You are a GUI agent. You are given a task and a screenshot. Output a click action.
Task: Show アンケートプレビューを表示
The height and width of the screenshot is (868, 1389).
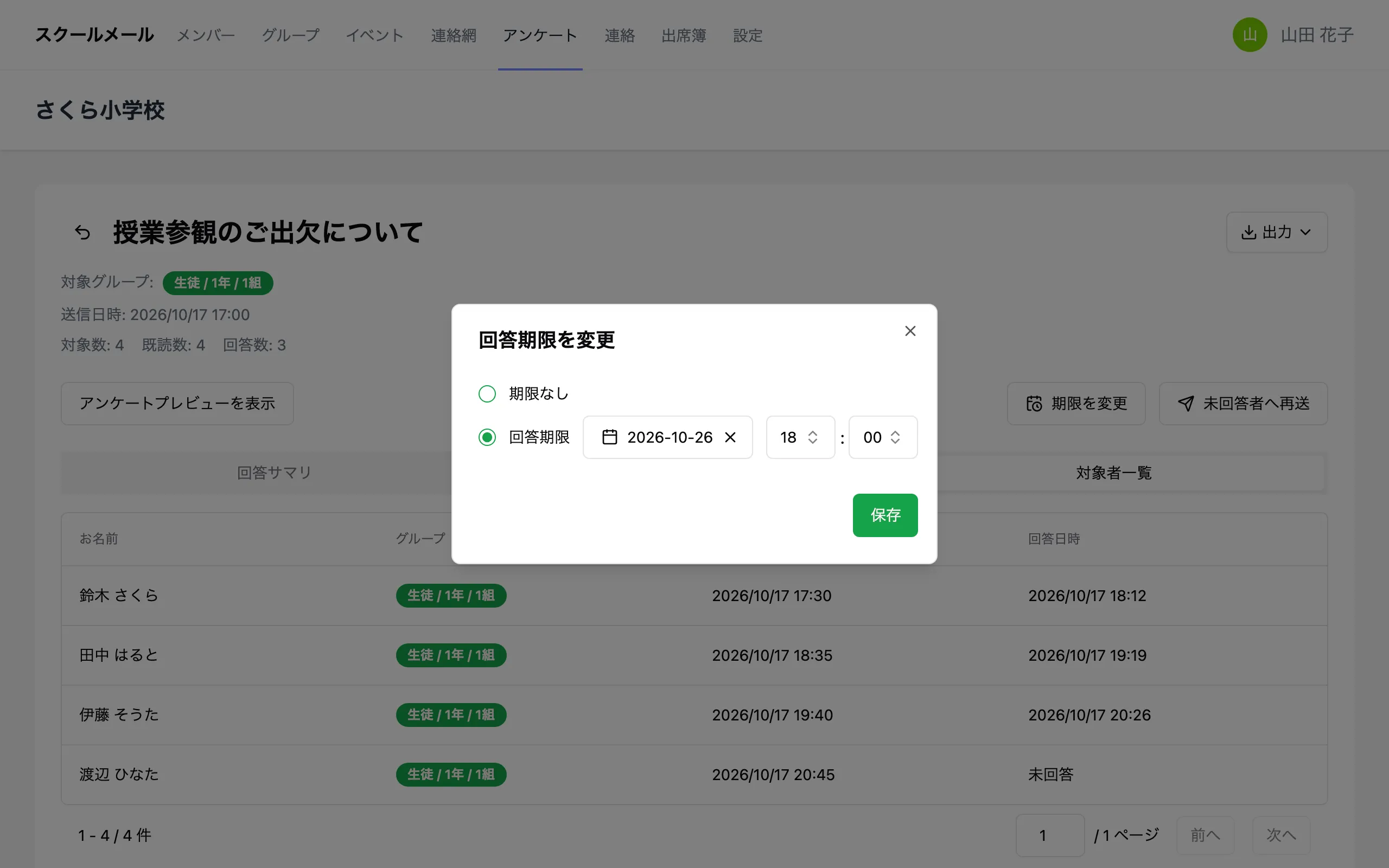[177, 404]
